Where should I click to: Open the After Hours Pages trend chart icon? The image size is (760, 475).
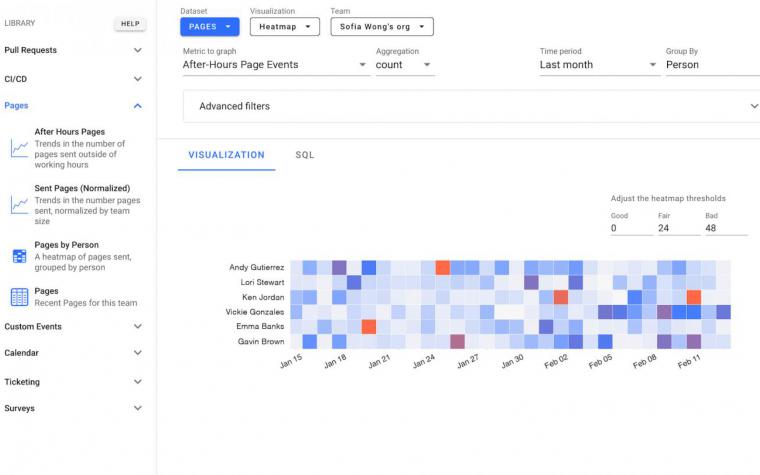click(x=19, y=148)
